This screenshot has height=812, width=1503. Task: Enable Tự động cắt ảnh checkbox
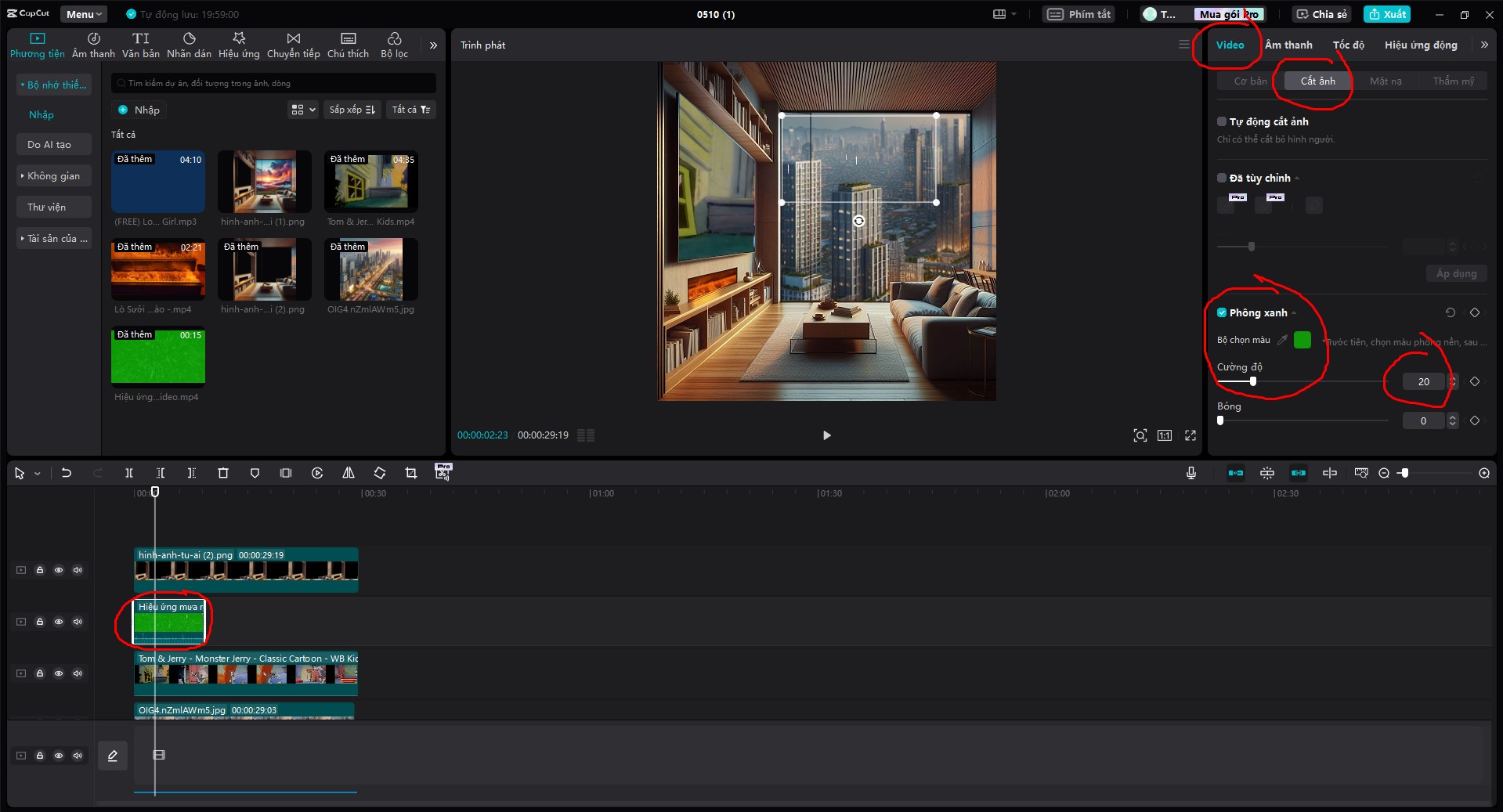coord(1222,121)
